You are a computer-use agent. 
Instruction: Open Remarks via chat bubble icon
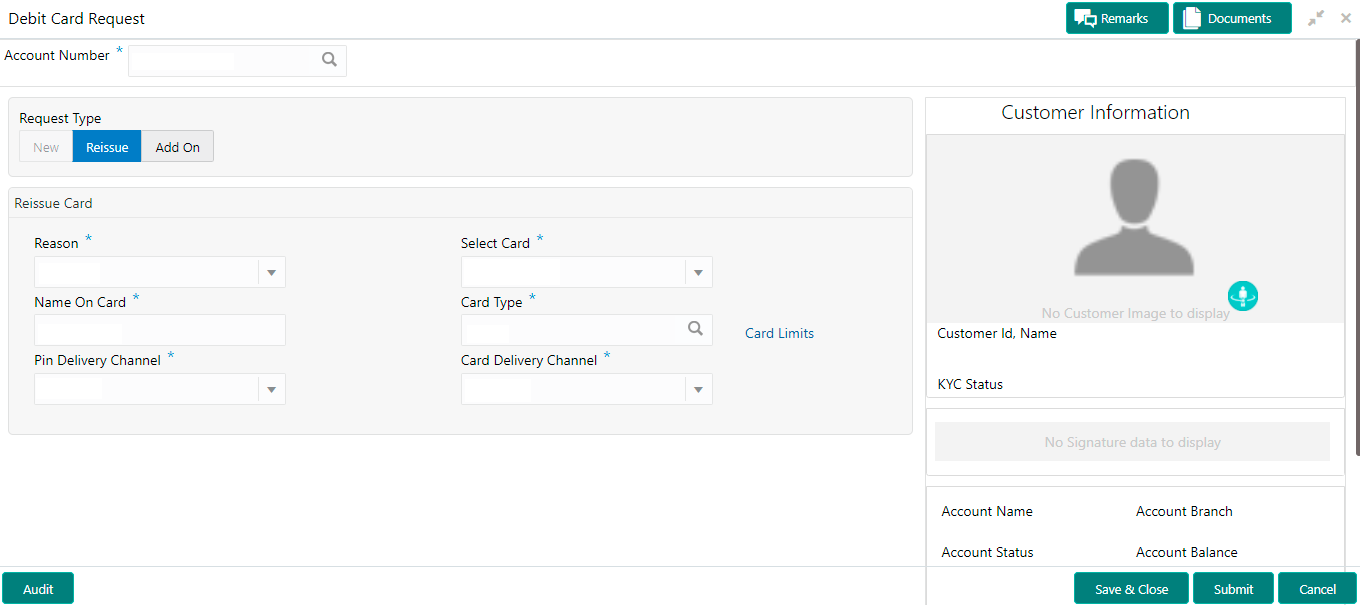1086,18
